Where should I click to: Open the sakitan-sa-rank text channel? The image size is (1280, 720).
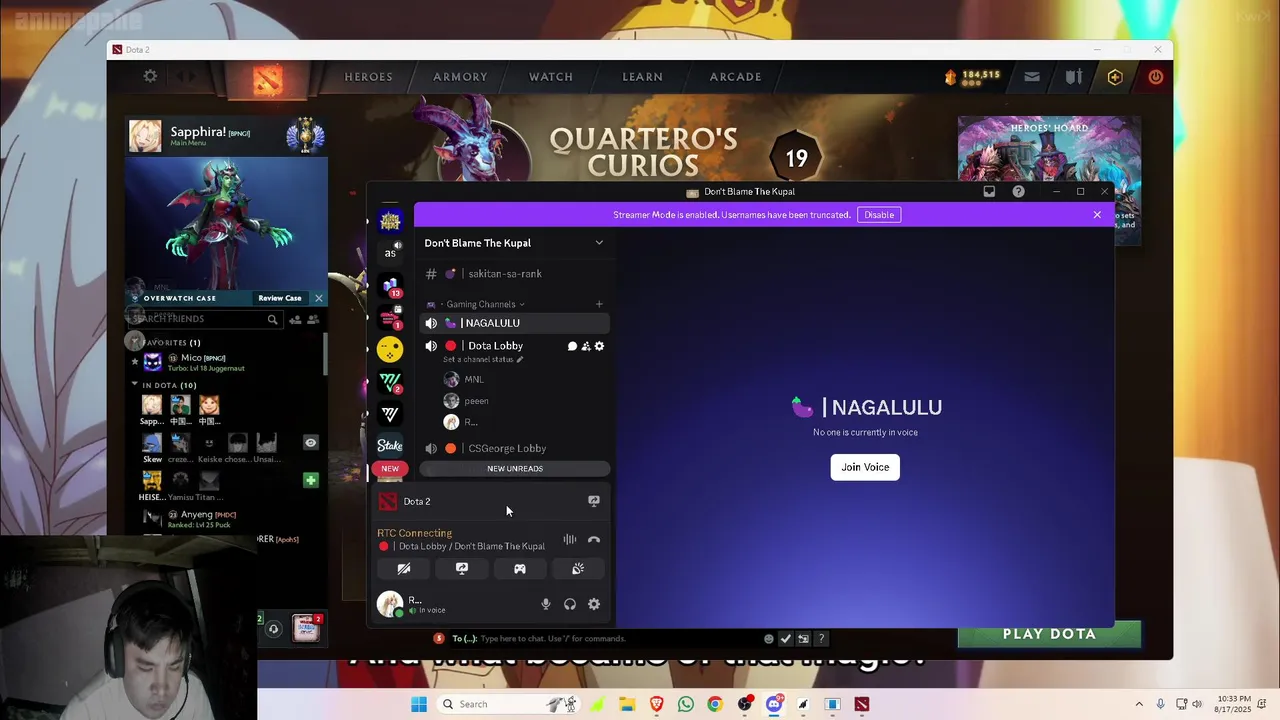pos(514,274)
